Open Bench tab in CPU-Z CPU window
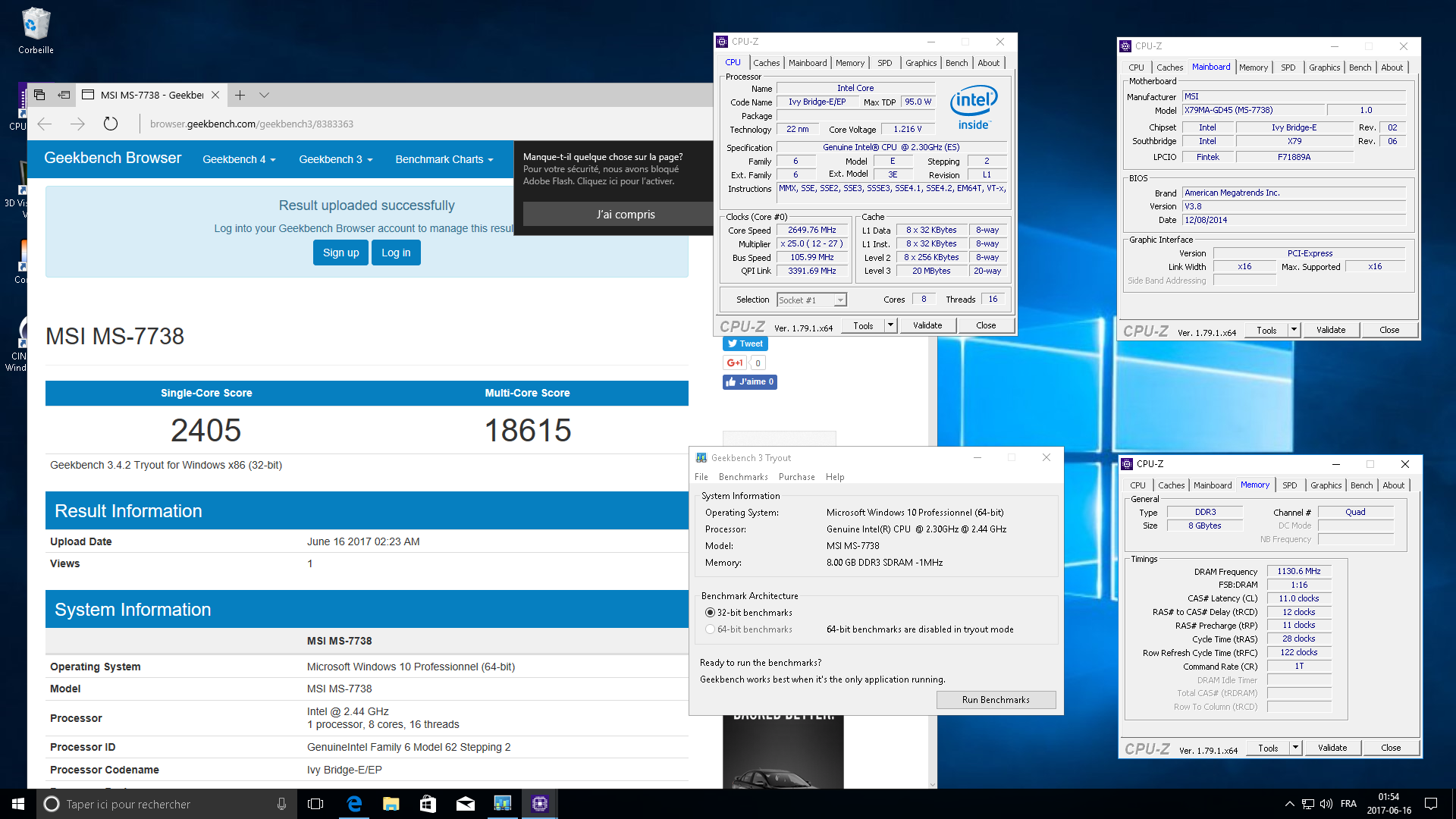This screenshot has width=1456, height=819. (956, 63)
